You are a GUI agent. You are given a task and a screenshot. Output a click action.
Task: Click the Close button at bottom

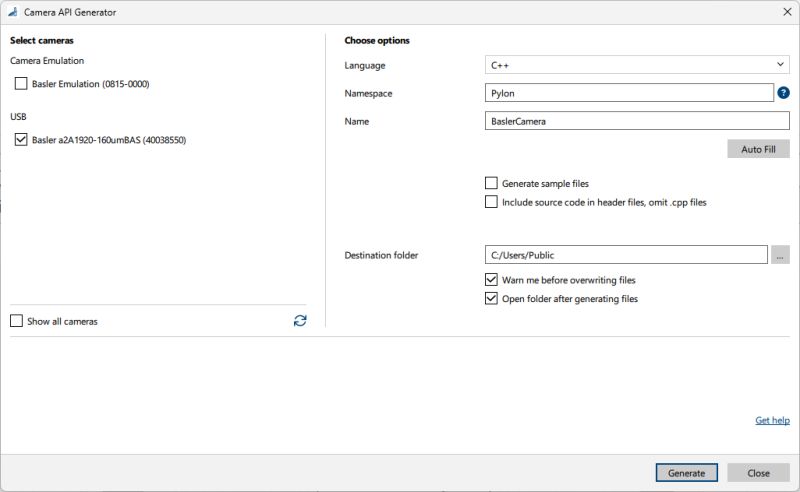pyautogui.click(x=758, y=473)
